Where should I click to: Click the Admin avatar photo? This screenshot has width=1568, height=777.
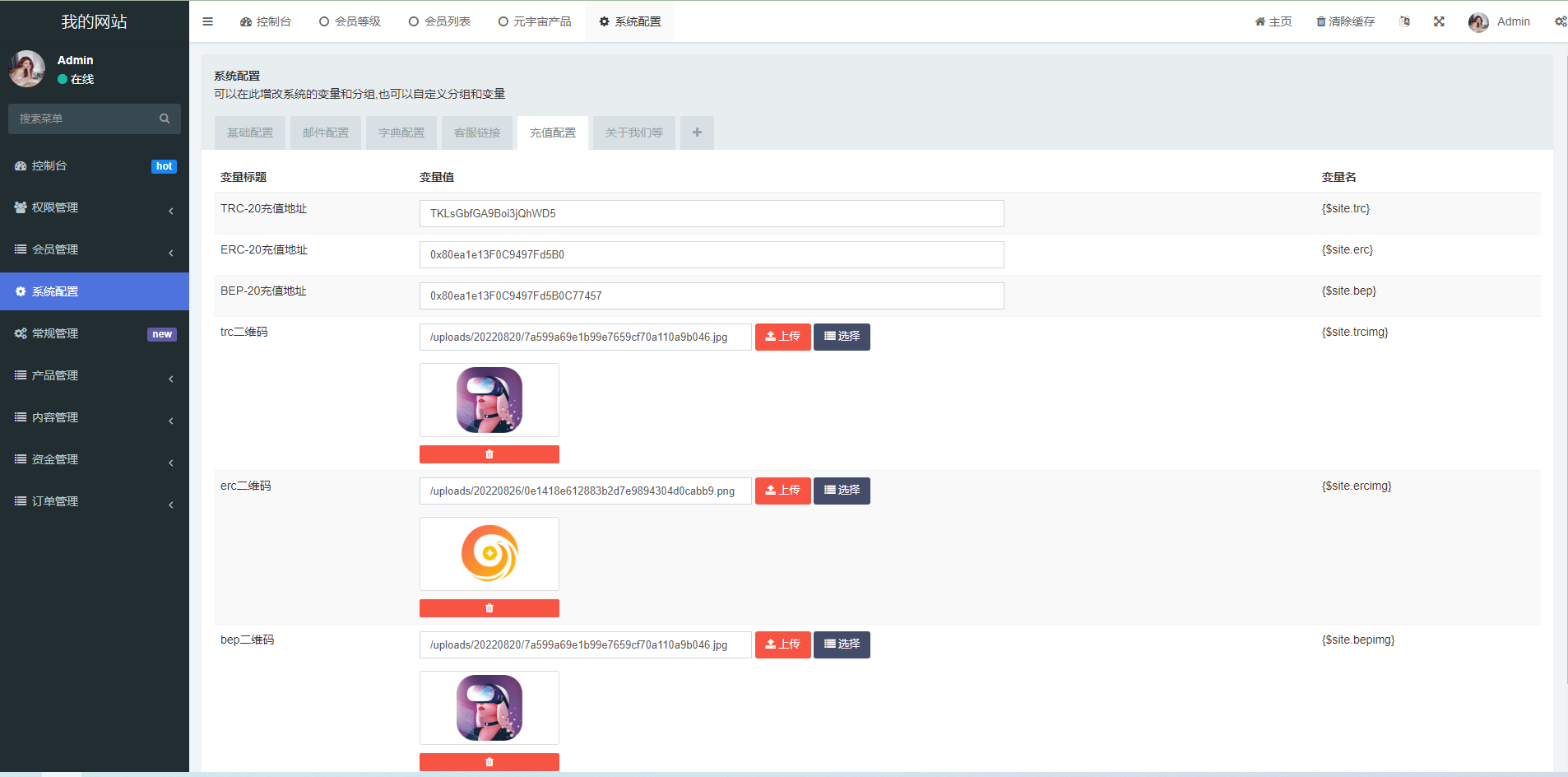1478,21
